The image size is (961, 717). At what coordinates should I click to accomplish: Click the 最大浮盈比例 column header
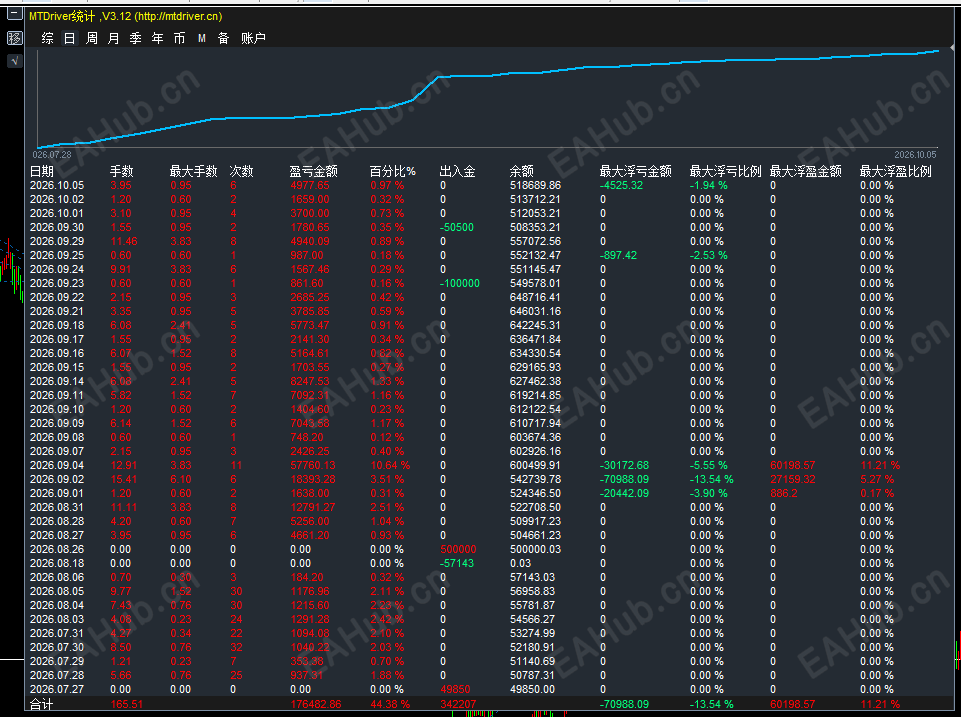point(896,172)
